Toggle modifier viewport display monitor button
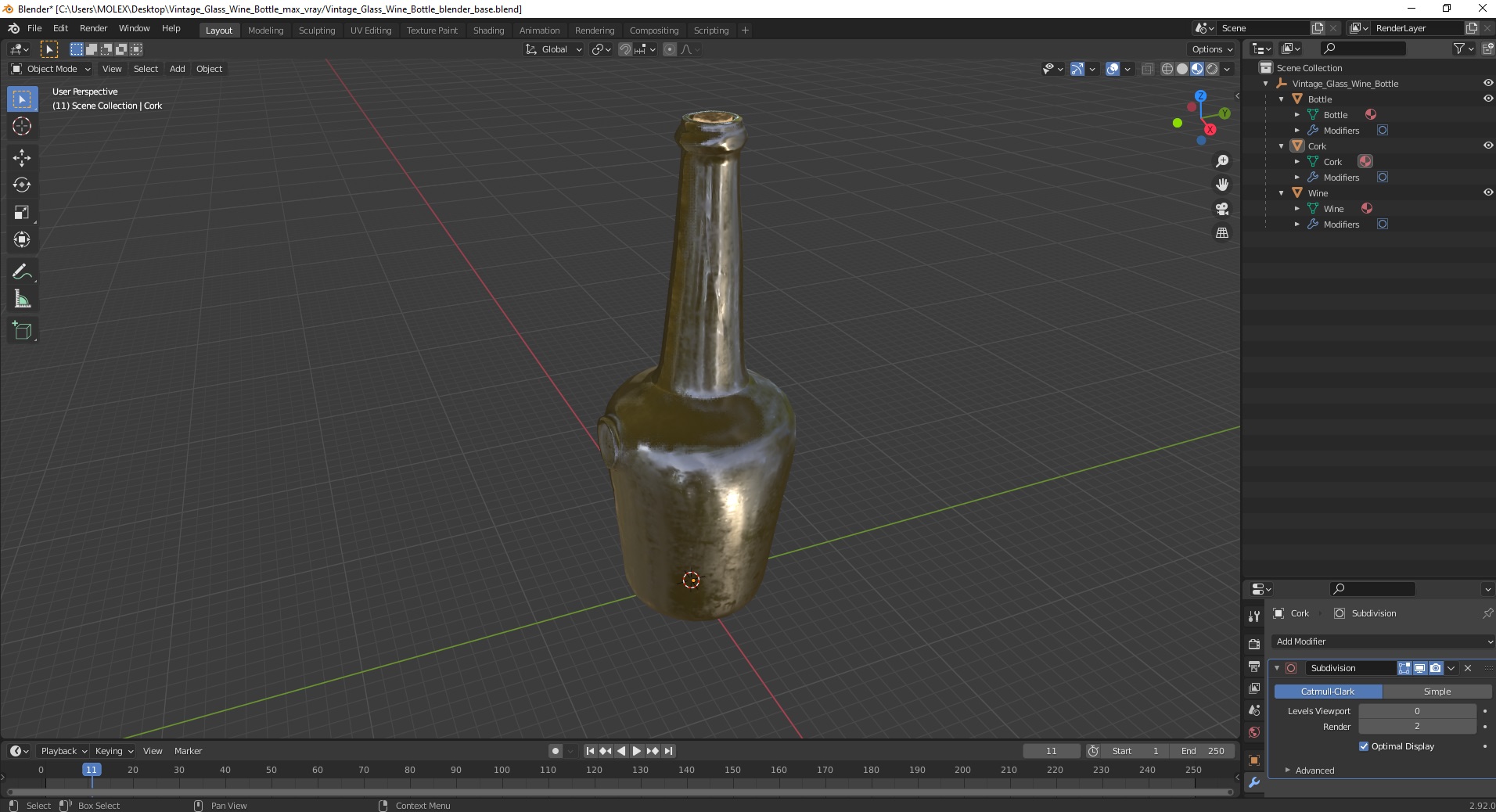Screen dimensions: 1496x812 point(1419,668)
